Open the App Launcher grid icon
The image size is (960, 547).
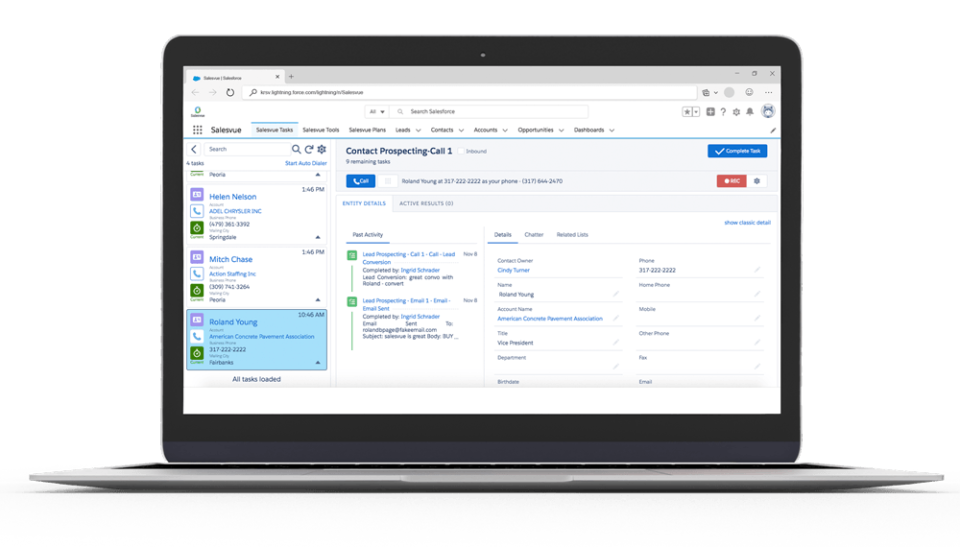pos(197,130)
